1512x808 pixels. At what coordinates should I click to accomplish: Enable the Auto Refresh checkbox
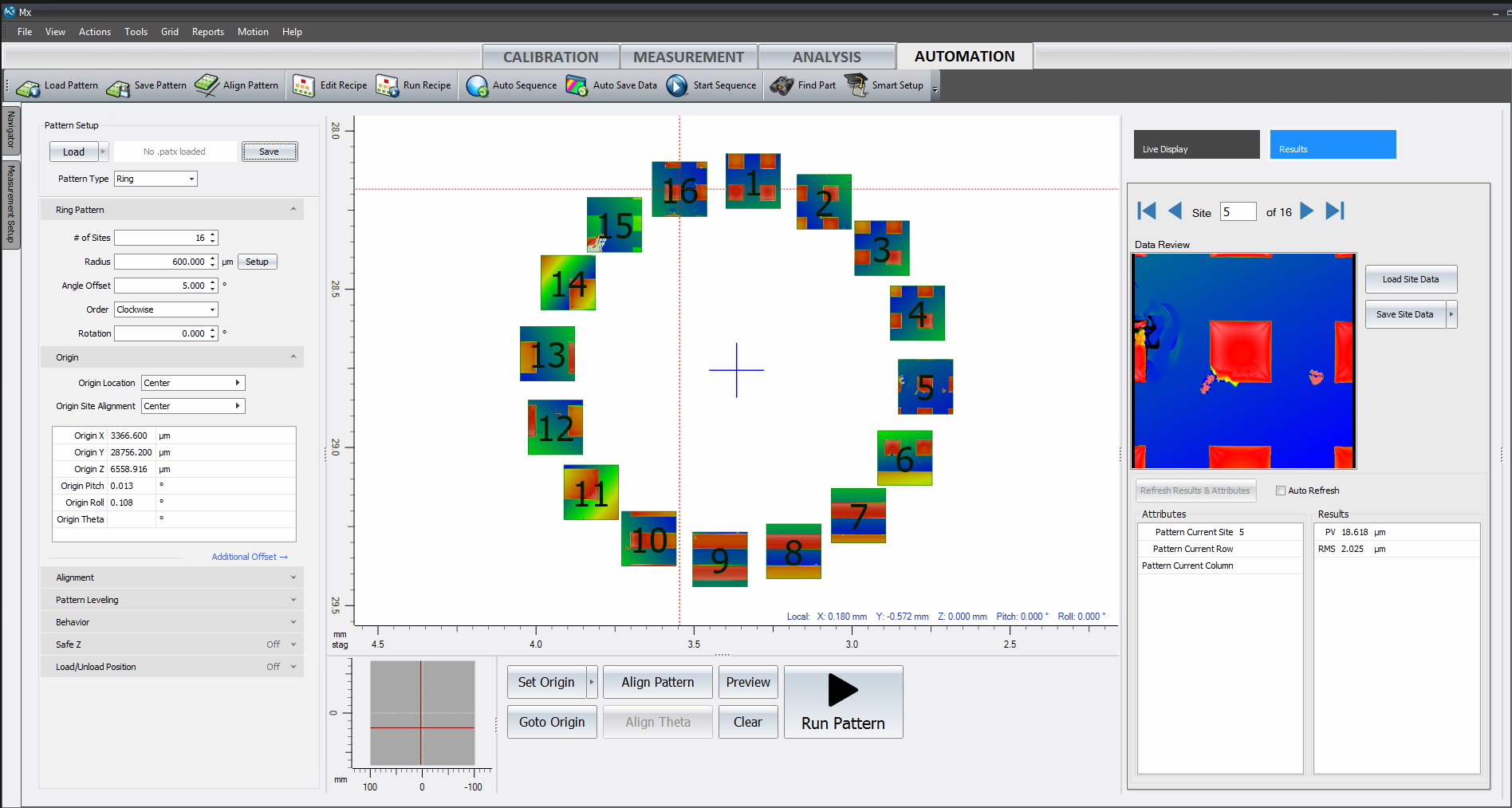coord(1281,491)
